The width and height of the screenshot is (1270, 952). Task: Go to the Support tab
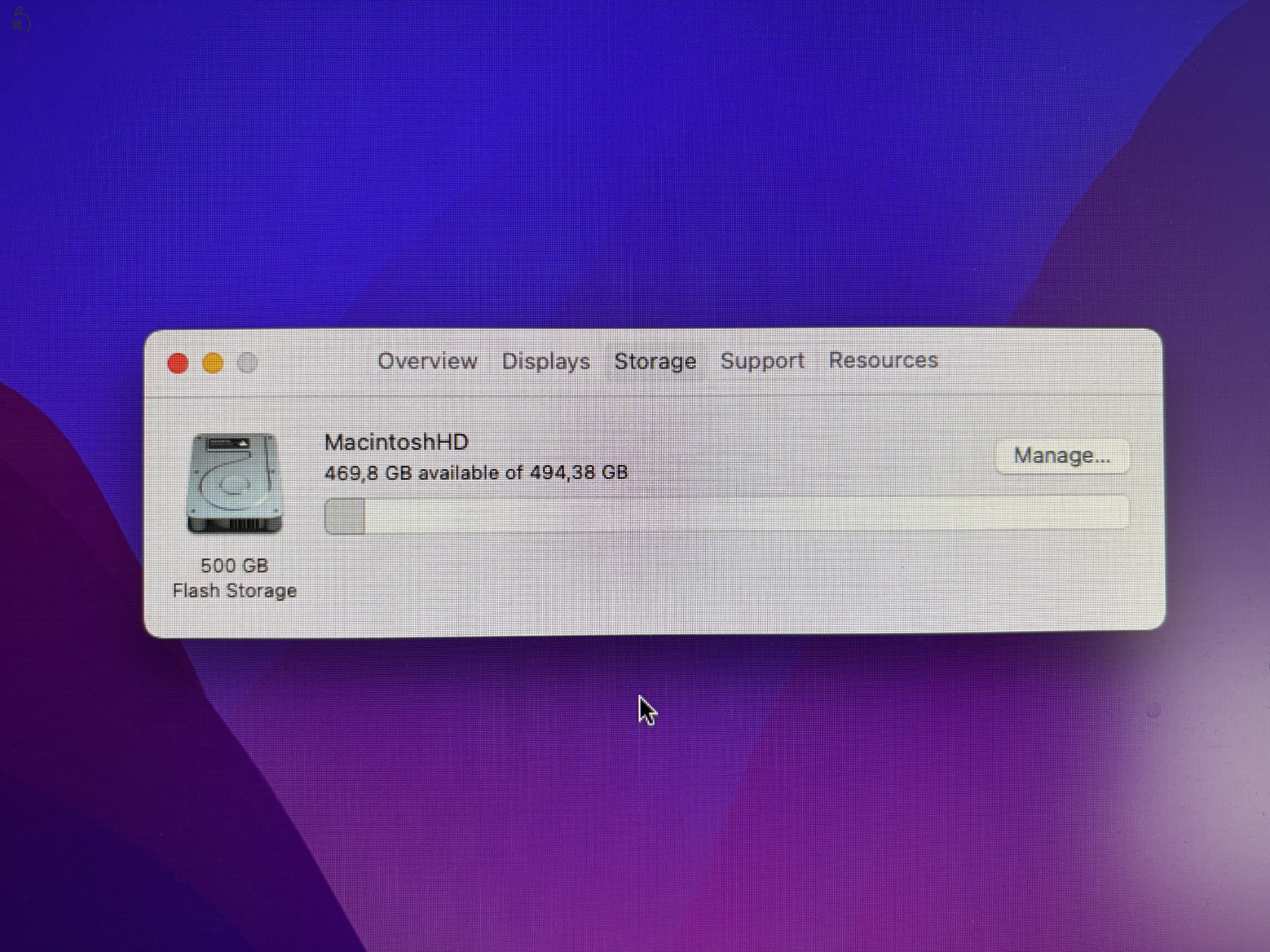pos(762,361)
